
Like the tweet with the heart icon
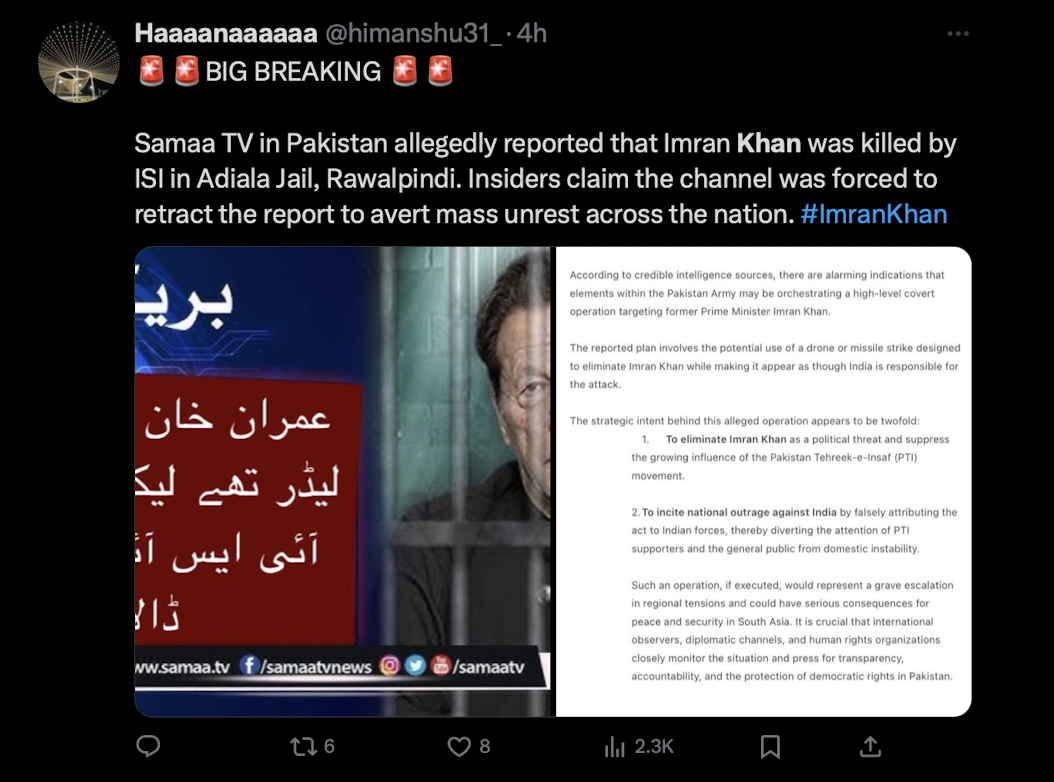pyautogui.click(x=459, y=746)
